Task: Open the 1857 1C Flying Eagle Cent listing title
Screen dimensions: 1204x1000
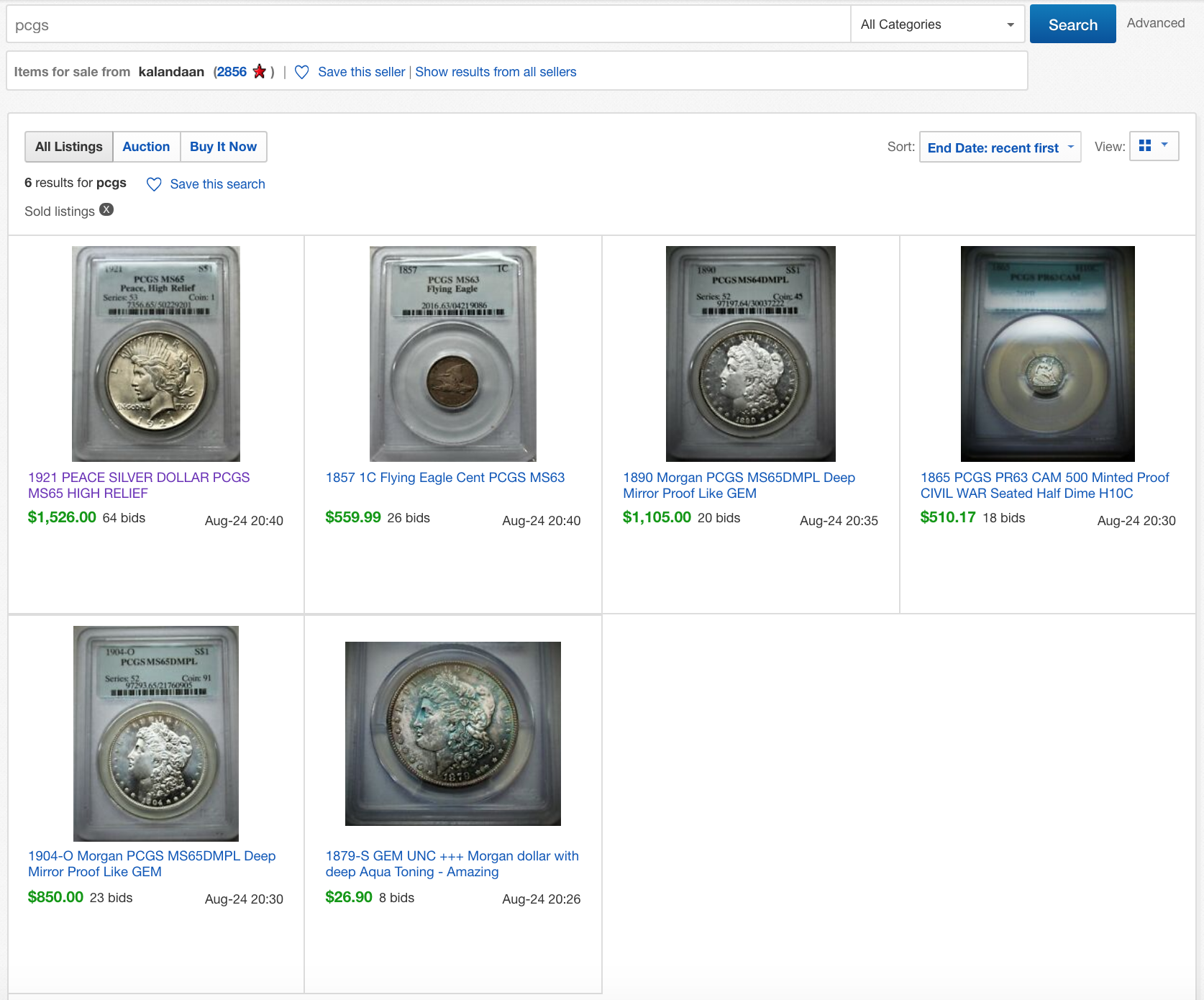Action: 445,478
